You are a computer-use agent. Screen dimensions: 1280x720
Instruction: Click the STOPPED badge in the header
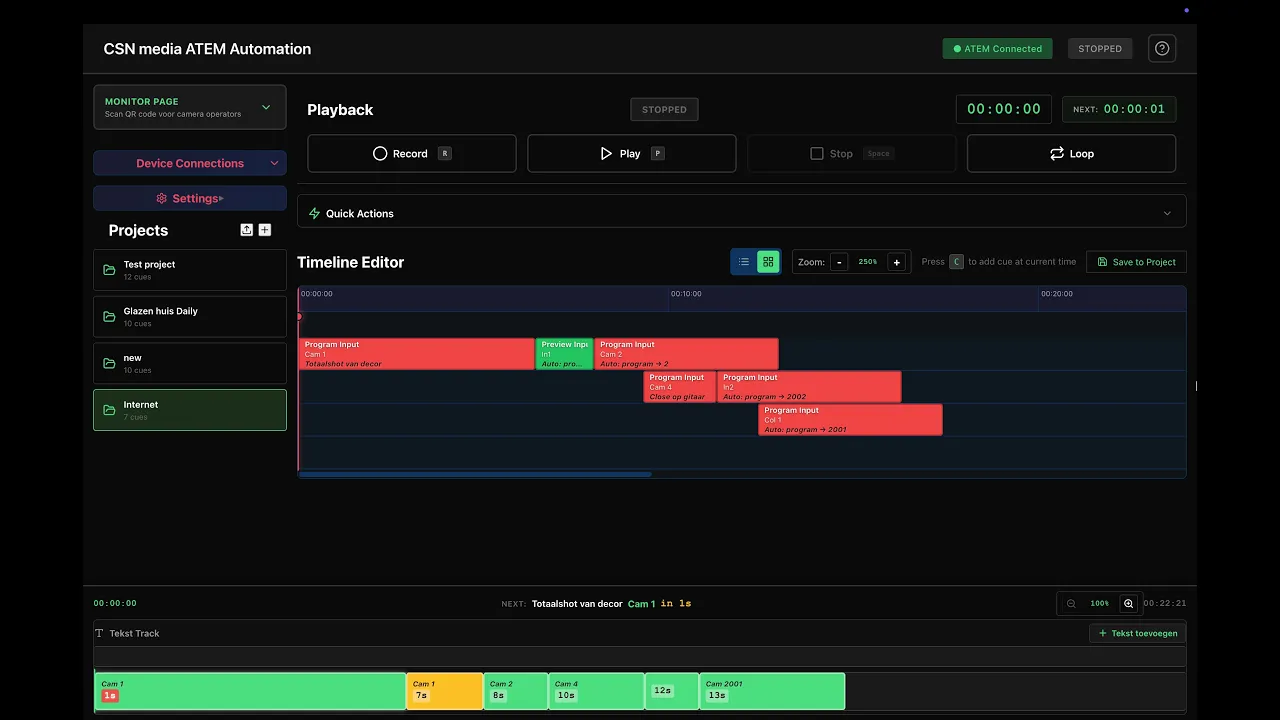coord(1100,48)
